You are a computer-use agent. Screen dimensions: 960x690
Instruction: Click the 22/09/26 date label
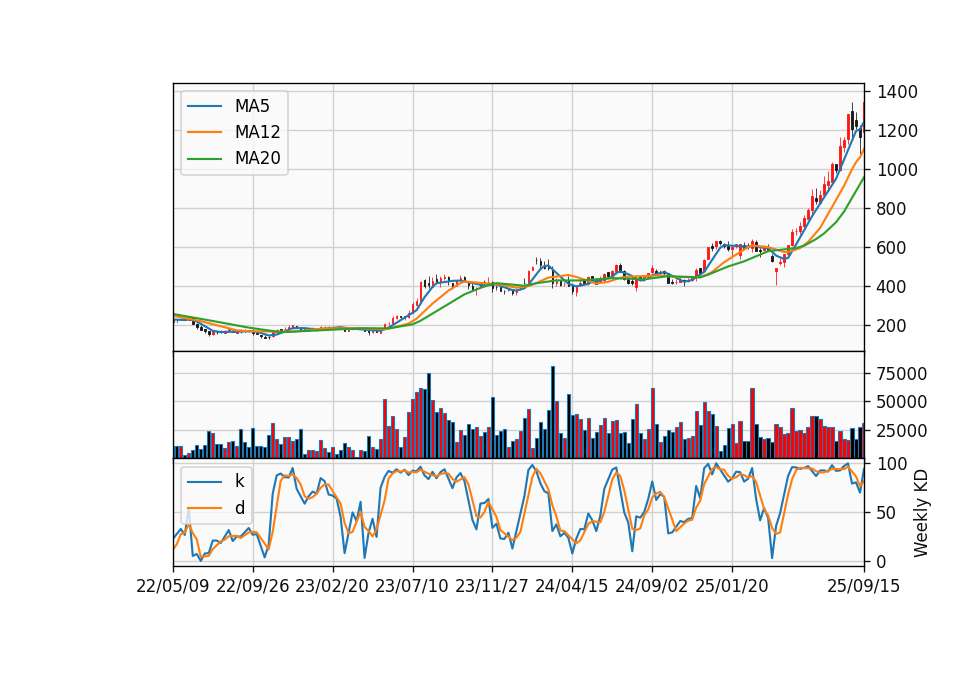coord(253,586)
